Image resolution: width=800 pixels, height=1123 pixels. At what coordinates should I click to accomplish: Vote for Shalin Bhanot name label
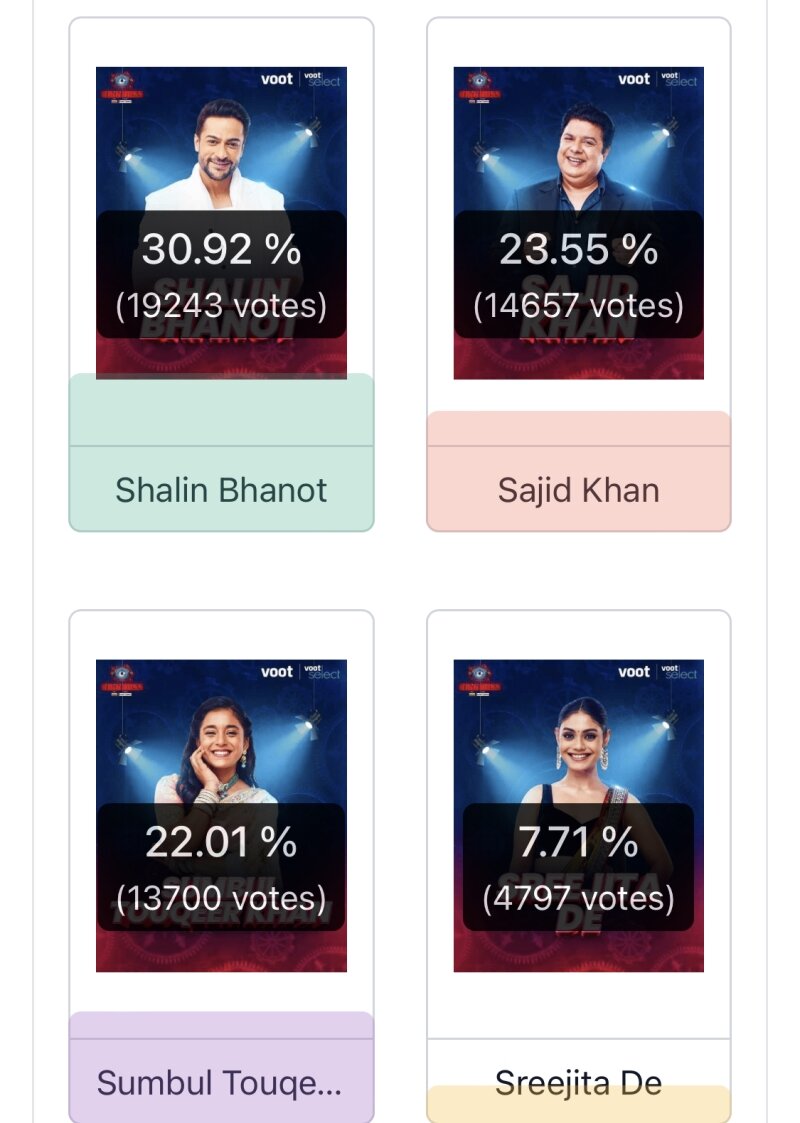[221, 490]
